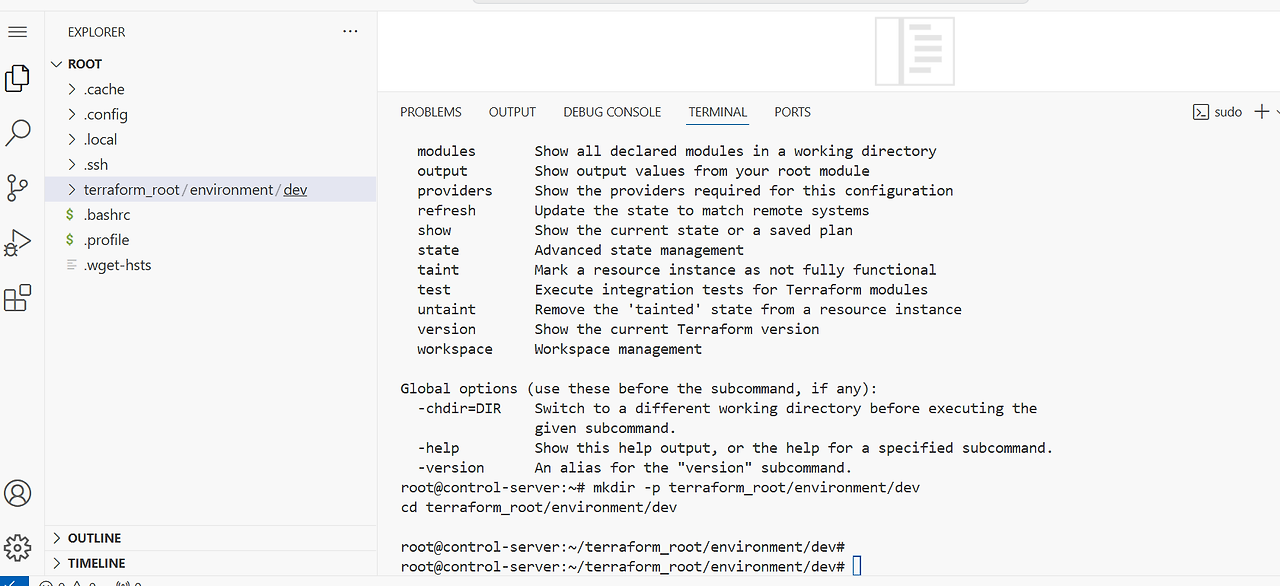This screenshot has height=586, width=1280.
Task: Select the sudo terminal in the terminal list
Action: [x=1217, y=111]
